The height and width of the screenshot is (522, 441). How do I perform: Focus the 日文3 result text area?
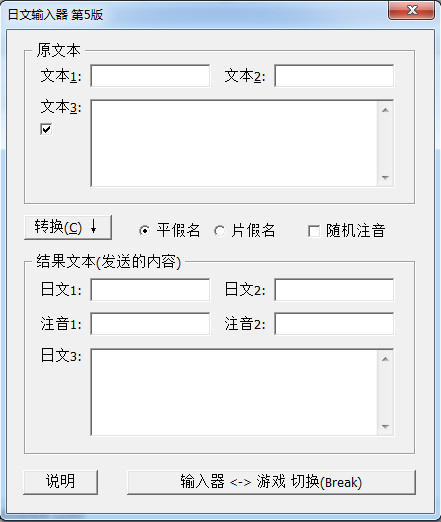click(234, 392)
